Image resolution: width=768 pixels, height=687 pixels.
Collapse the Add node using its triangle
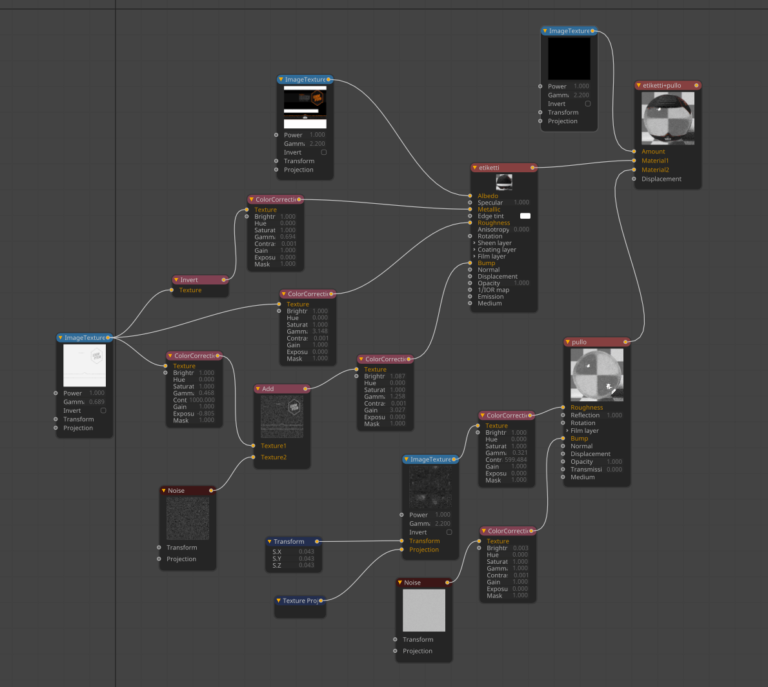tap(260, 389)
